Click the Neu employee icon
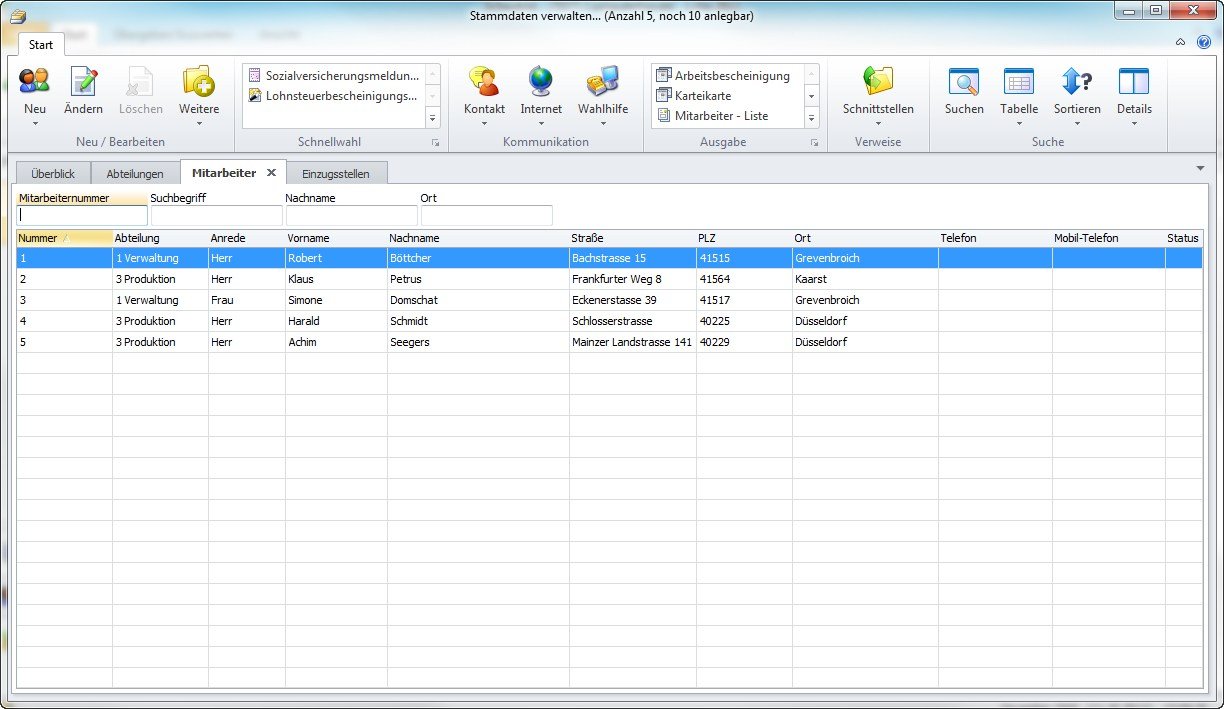 coord(35,82)
